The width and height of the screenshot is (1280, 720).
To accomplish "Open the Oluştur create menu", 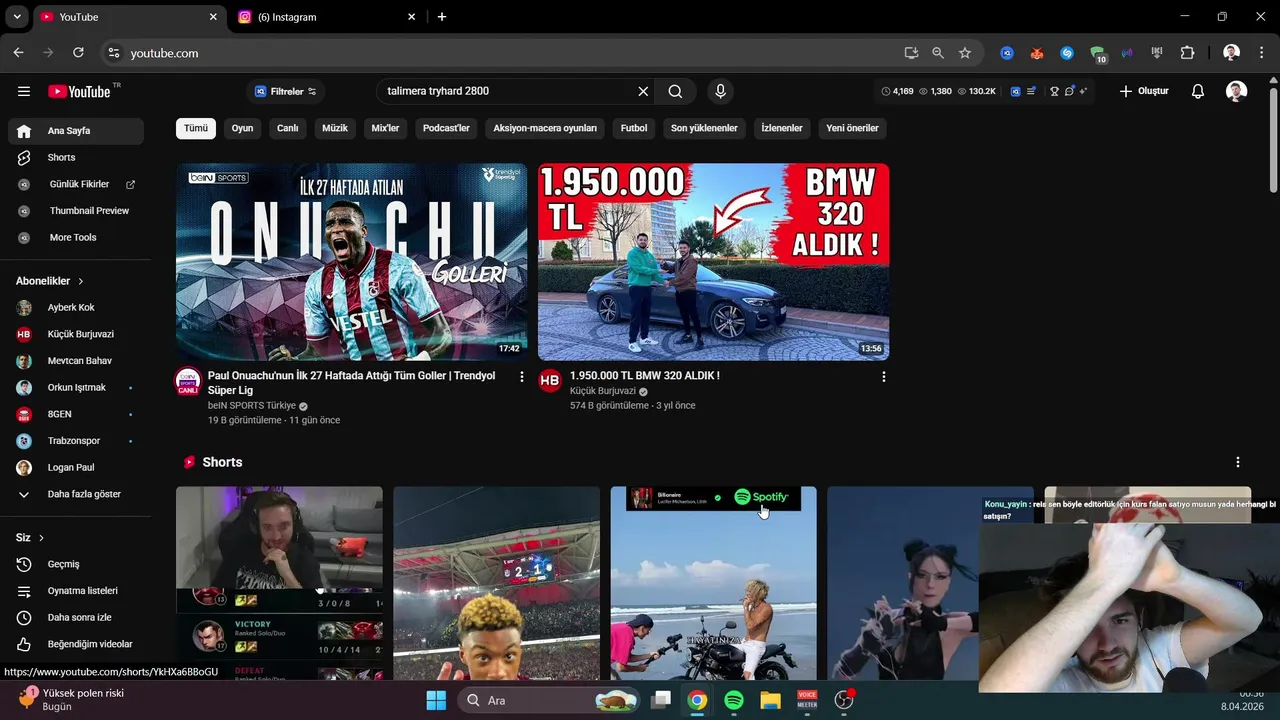I will pyautogui.click(x=1143, y=91).
